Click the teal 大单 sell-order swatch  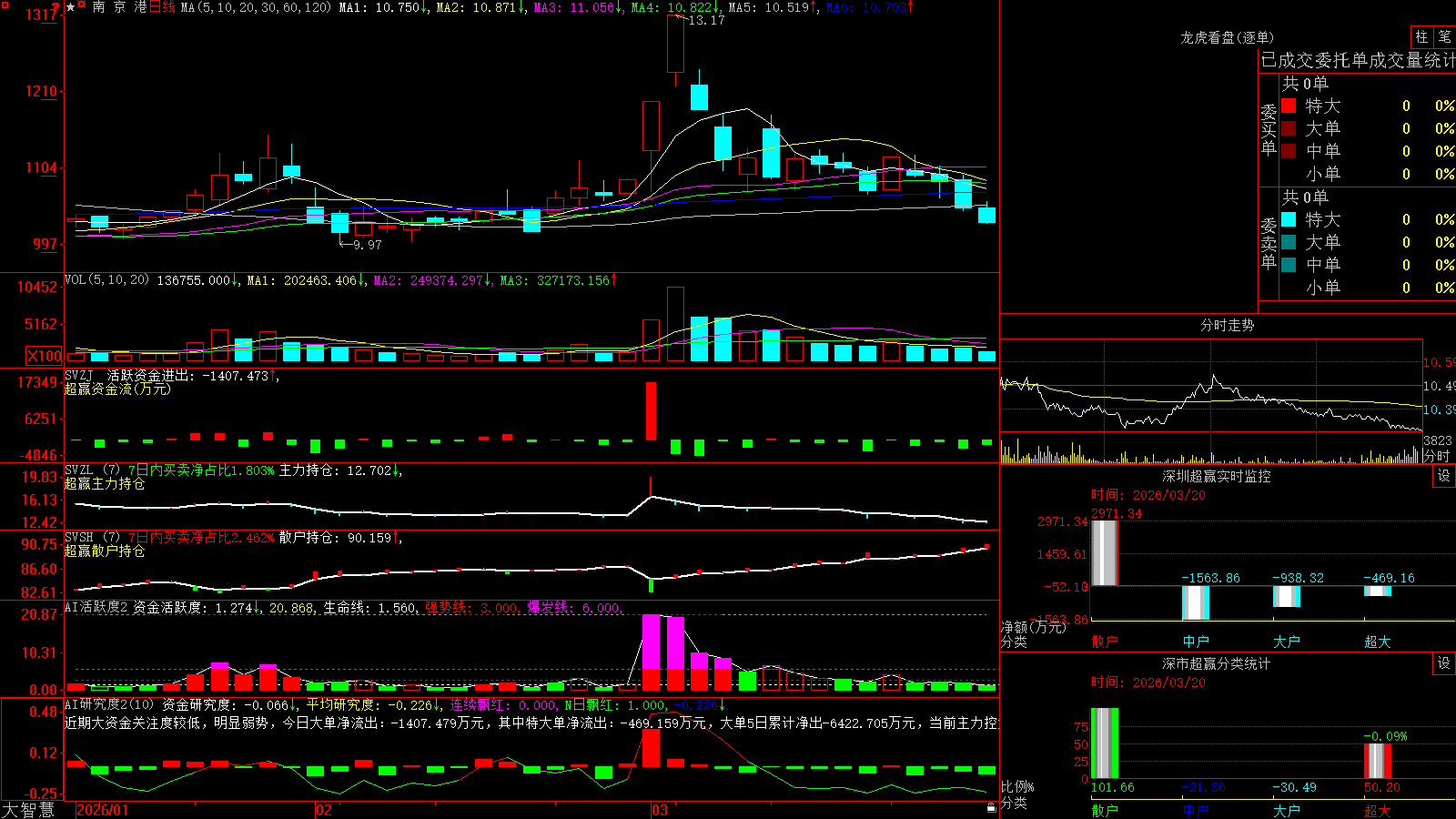tap(1289, 242)
